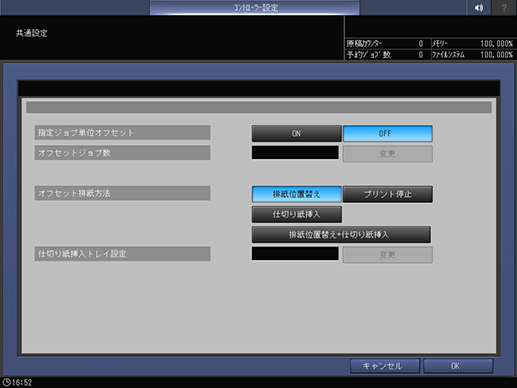Set 指定ジョブ単位オフセット to OFF
The image size is (517, 388).
click(388, 133)
